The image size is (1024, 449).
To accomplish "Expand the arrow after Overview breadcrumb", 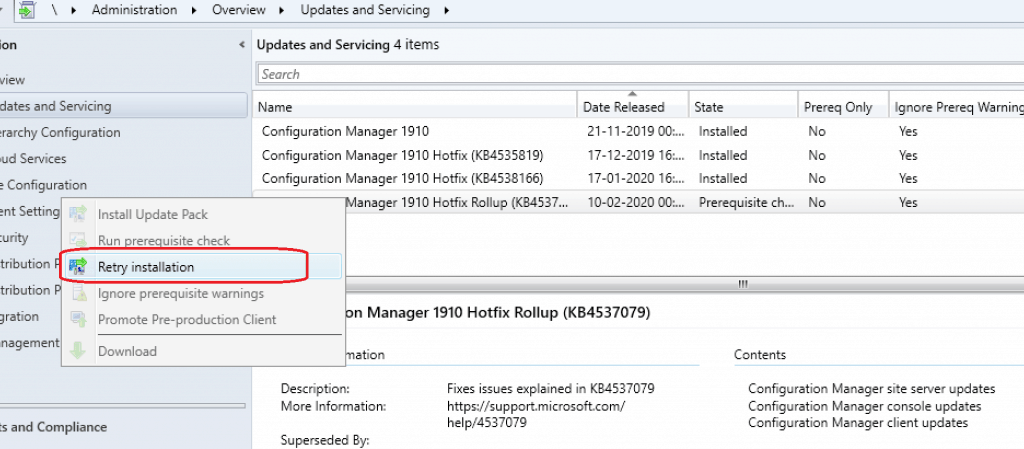I will coord(283,10).
